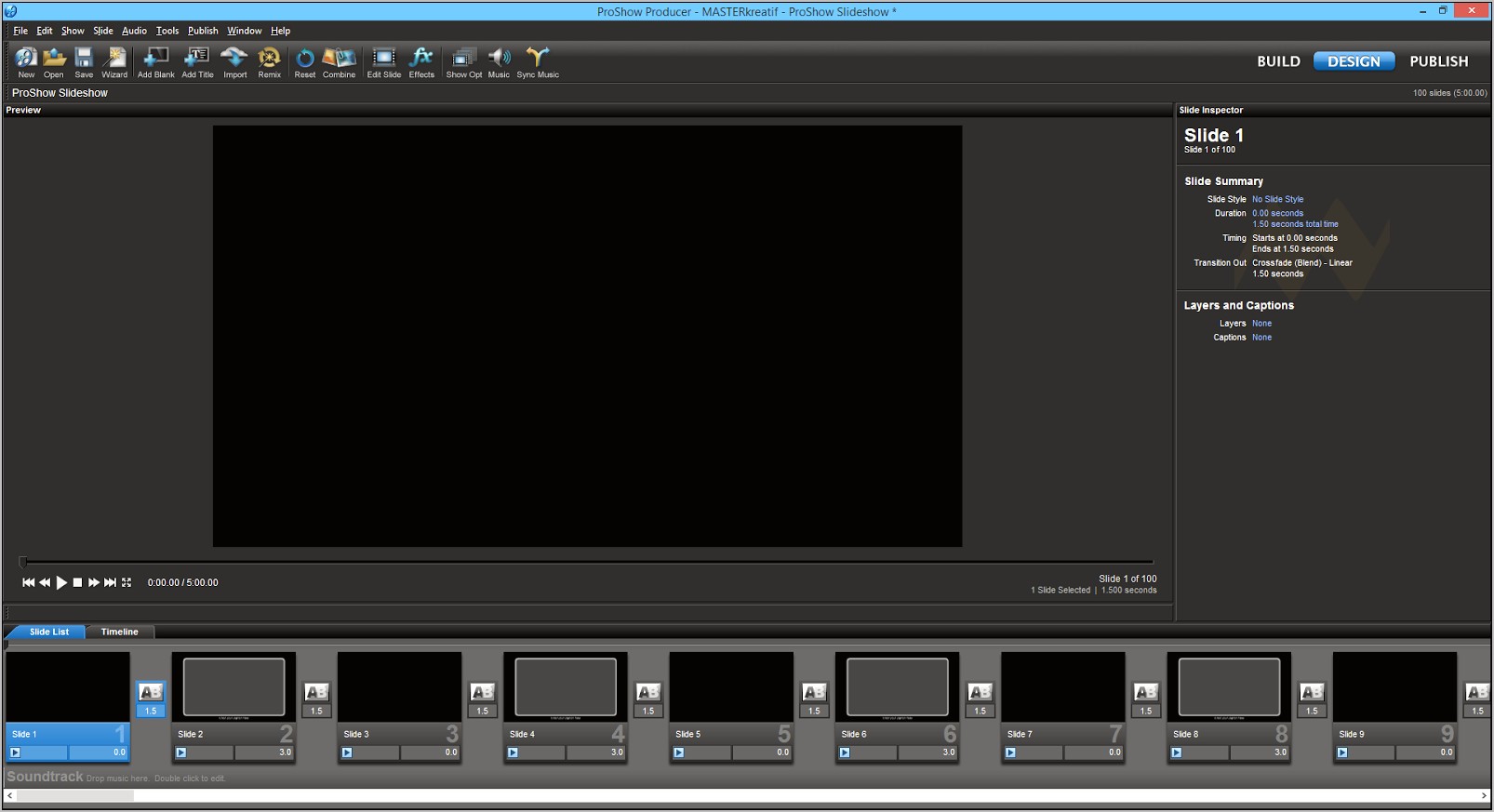This screenshot has width=1494, height=812.
Task: Click the Import toolbar icon
Action: pyautogui.click(x=235, y=62)
